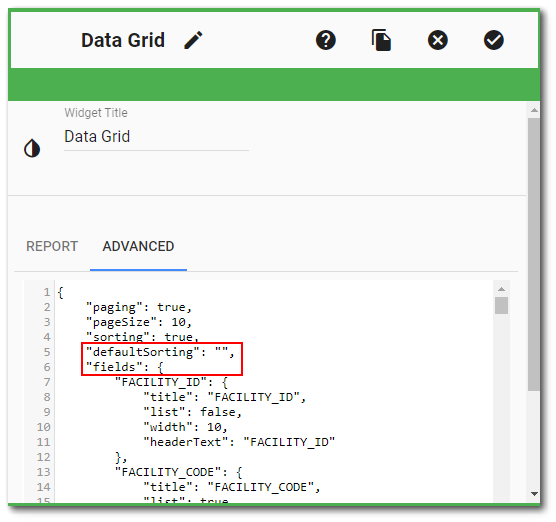Click the outer panel scrollbar thumb
The height and width of the screenshot is (522, 556).
534,254
